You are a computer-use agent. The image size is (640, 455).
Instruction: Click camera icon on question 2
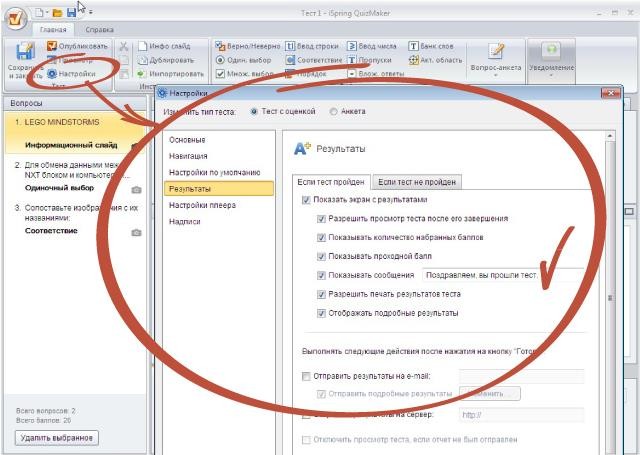click(x=136, y=190)
